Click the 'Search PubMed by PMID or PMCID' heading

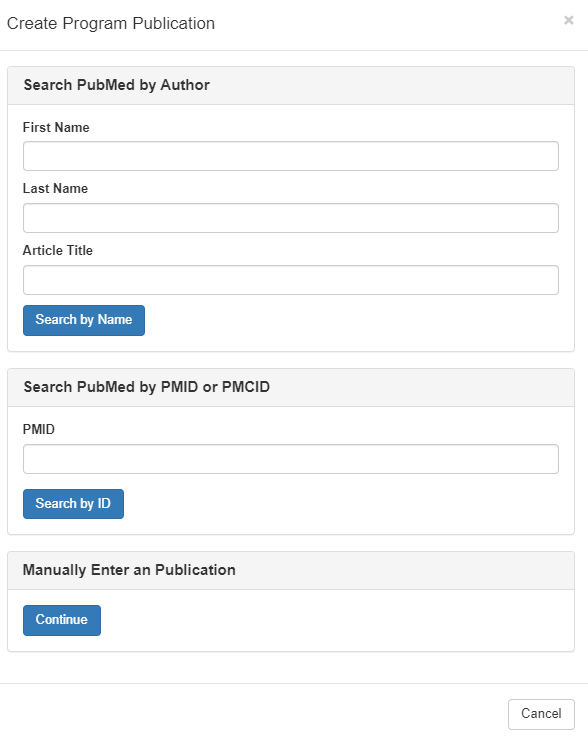[147, 387]
